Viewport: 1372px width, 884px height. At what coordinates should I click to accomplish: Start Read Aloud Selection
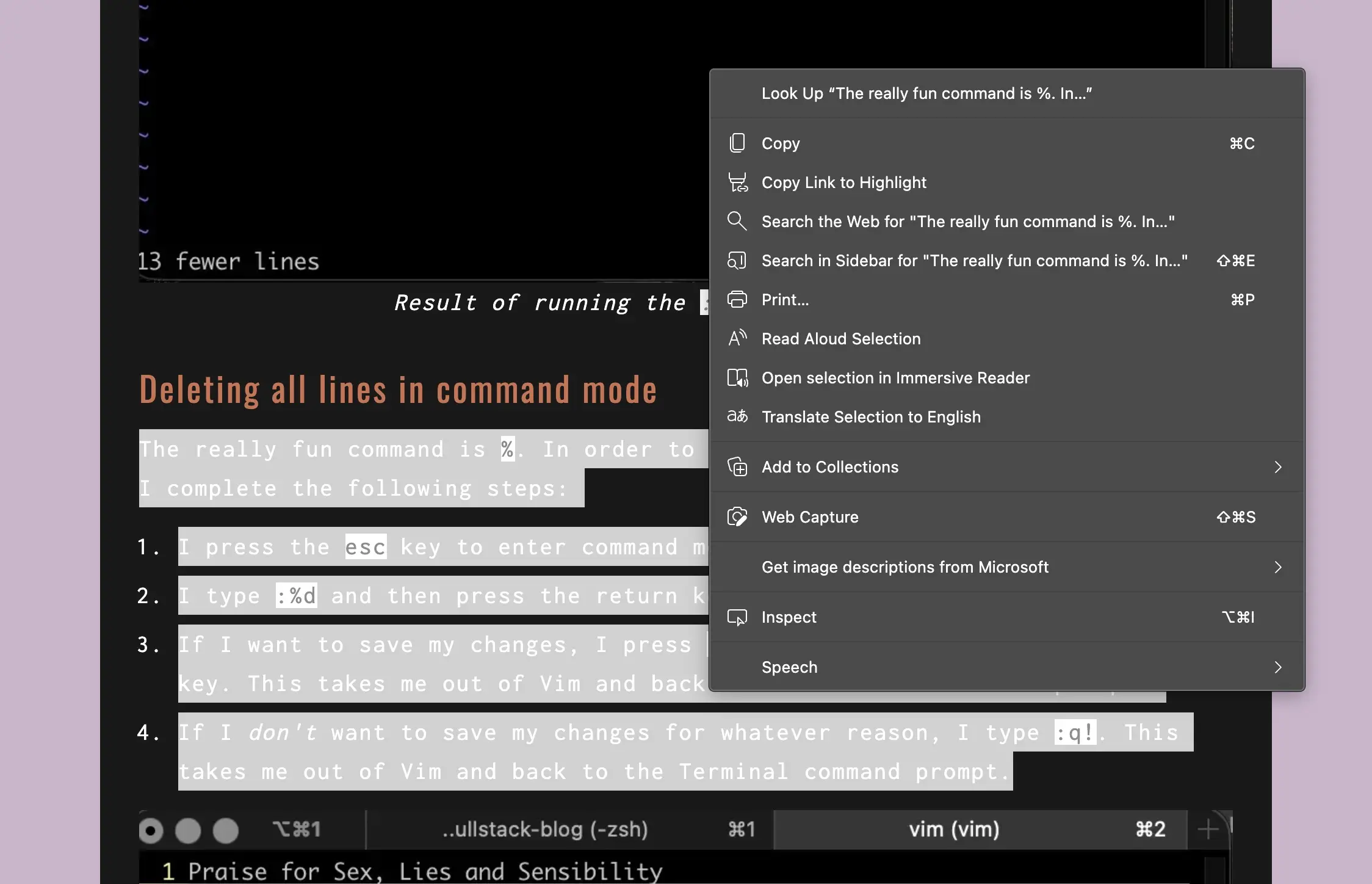tap(1007, 338)
